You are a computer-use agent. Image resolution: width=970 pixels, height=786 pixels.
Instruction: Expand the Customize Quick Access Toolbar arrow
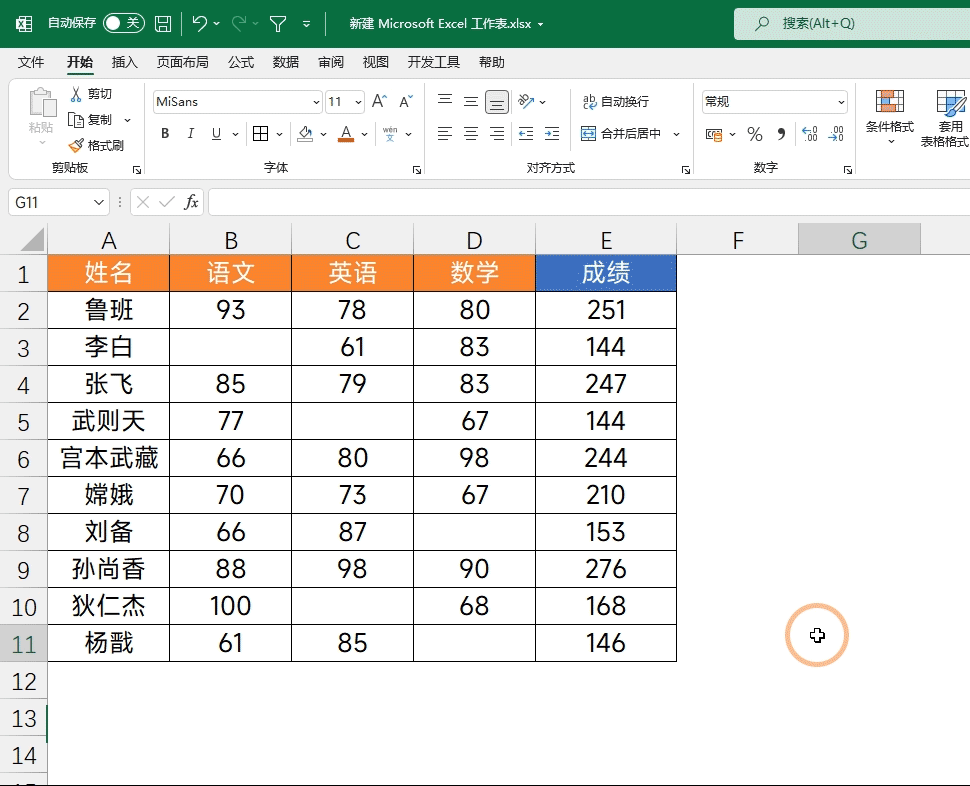point(306,24)
